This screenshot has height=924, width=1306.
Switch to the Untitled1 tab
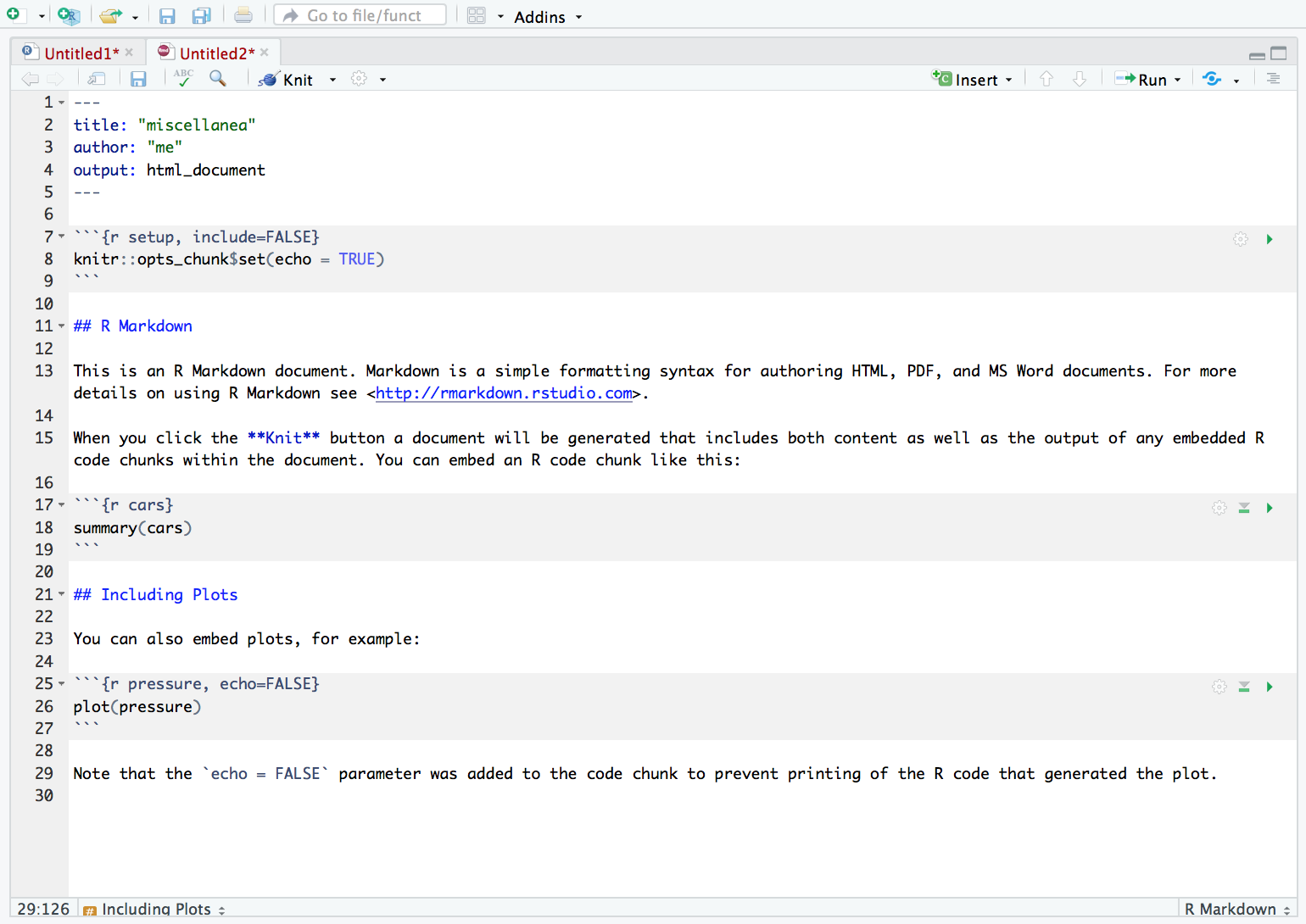click(x=81, y=53)
